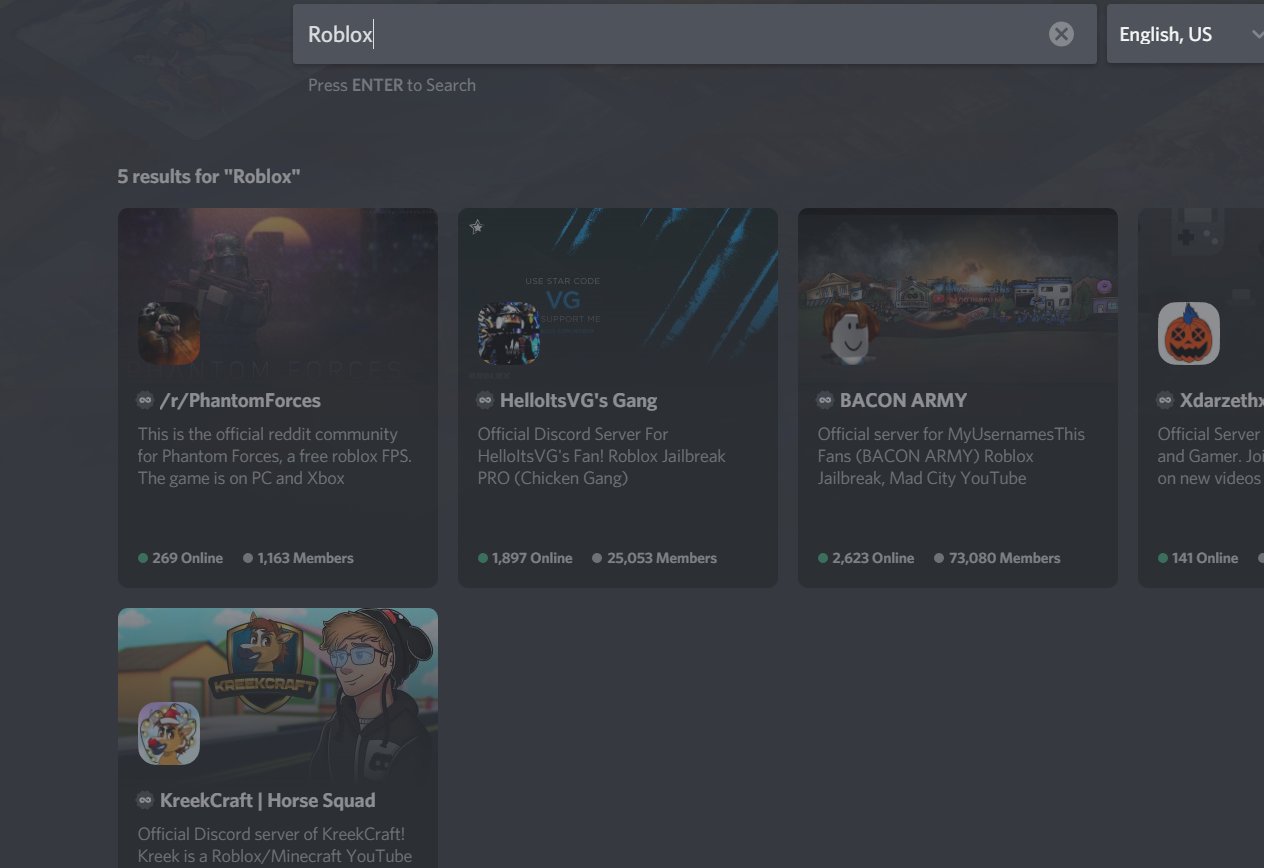Image resolution: width=1264 pixels, height=868 pixels.
Task: Click verified badge beside HelloItsVG's Gang
Action: pos(485,400)
